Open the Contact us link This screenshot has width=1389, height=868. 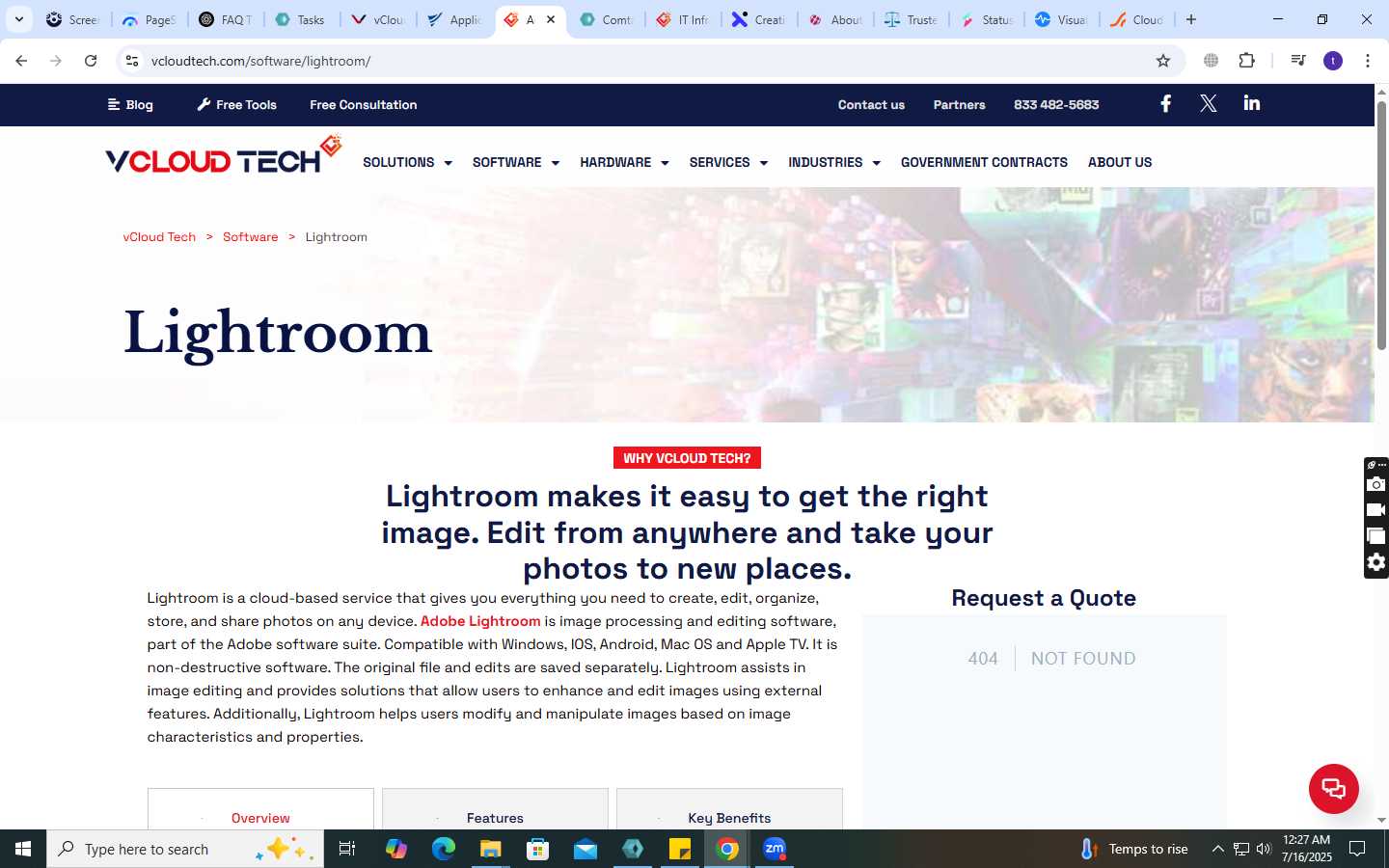pos(871,104)
